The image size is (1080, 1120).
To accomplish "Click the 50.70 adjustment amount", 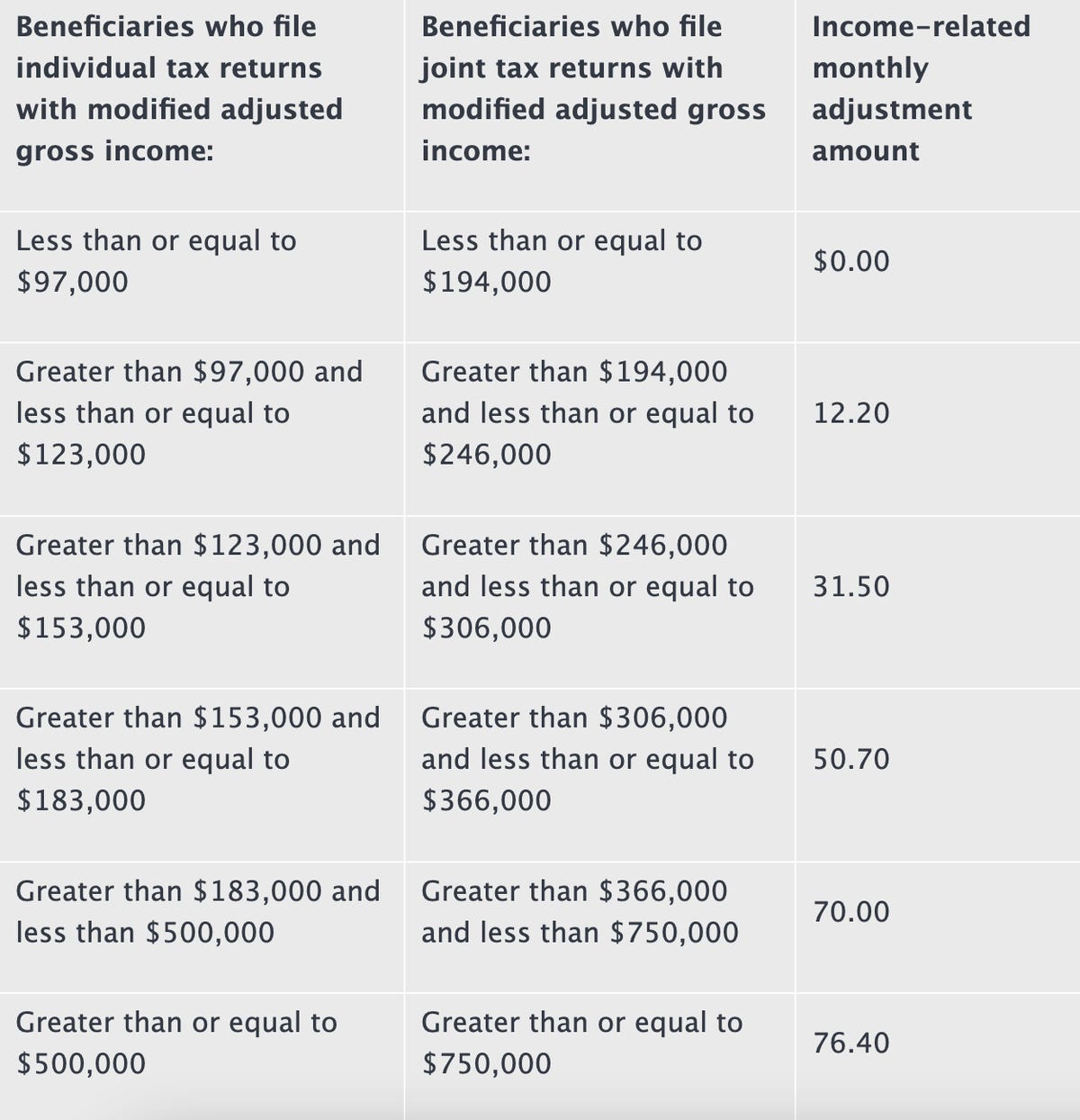I will pos(851,760).
